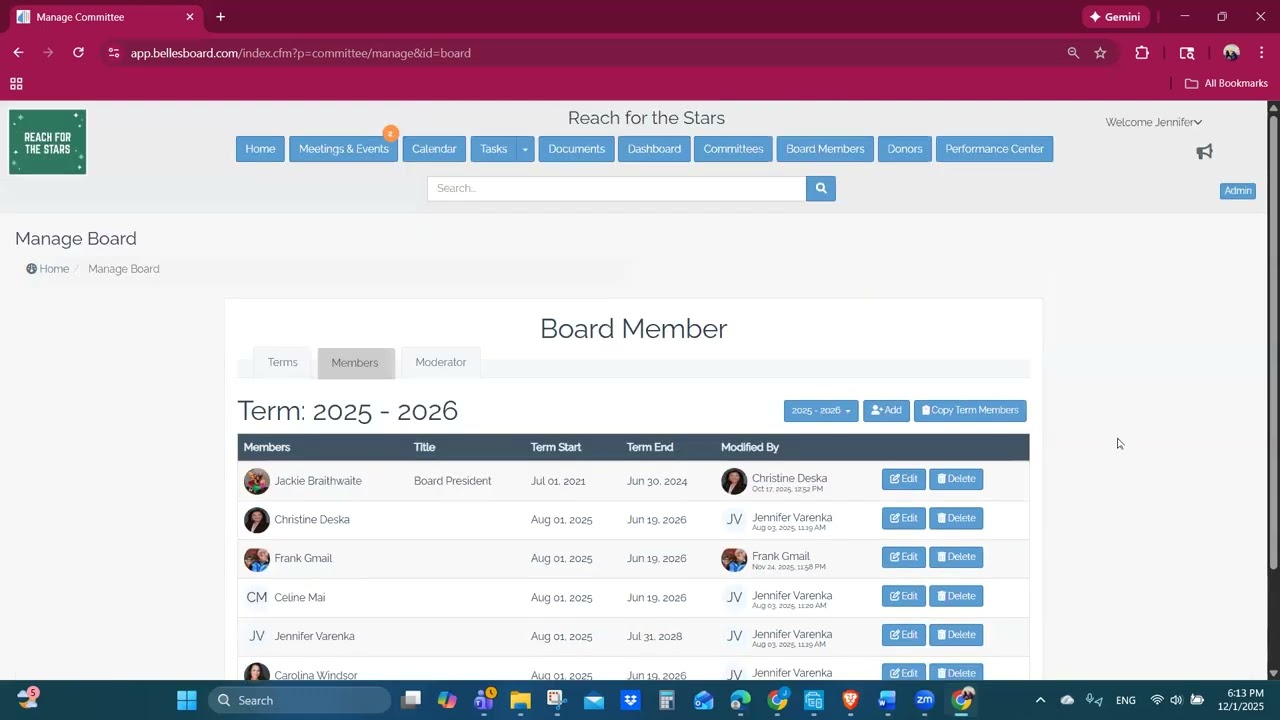
Task: Go to Home in navigation bar
Action: [260, 149]
